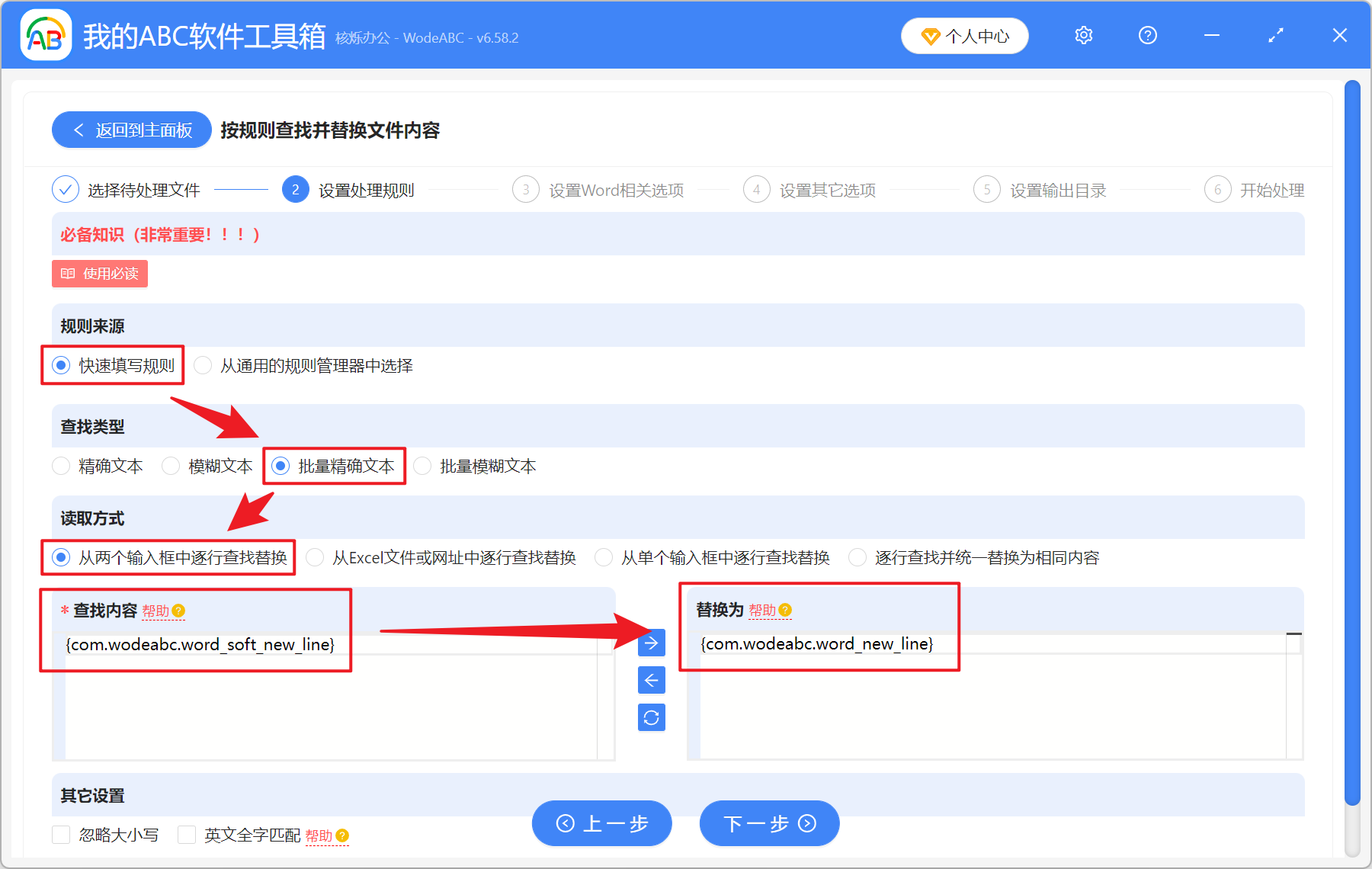Select 从通用的规则管理器中选择 option
1372x869 pixels.
coord(203,366)
